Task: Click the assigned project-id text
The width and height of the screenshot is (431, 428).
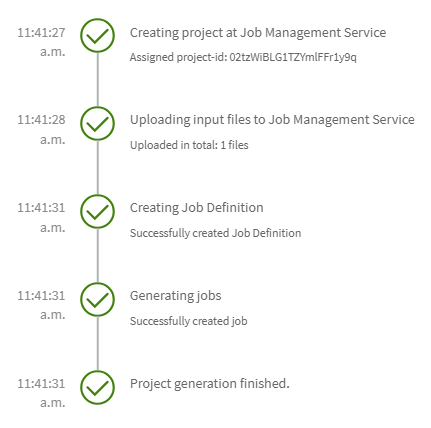Action: tap(243, 57)
